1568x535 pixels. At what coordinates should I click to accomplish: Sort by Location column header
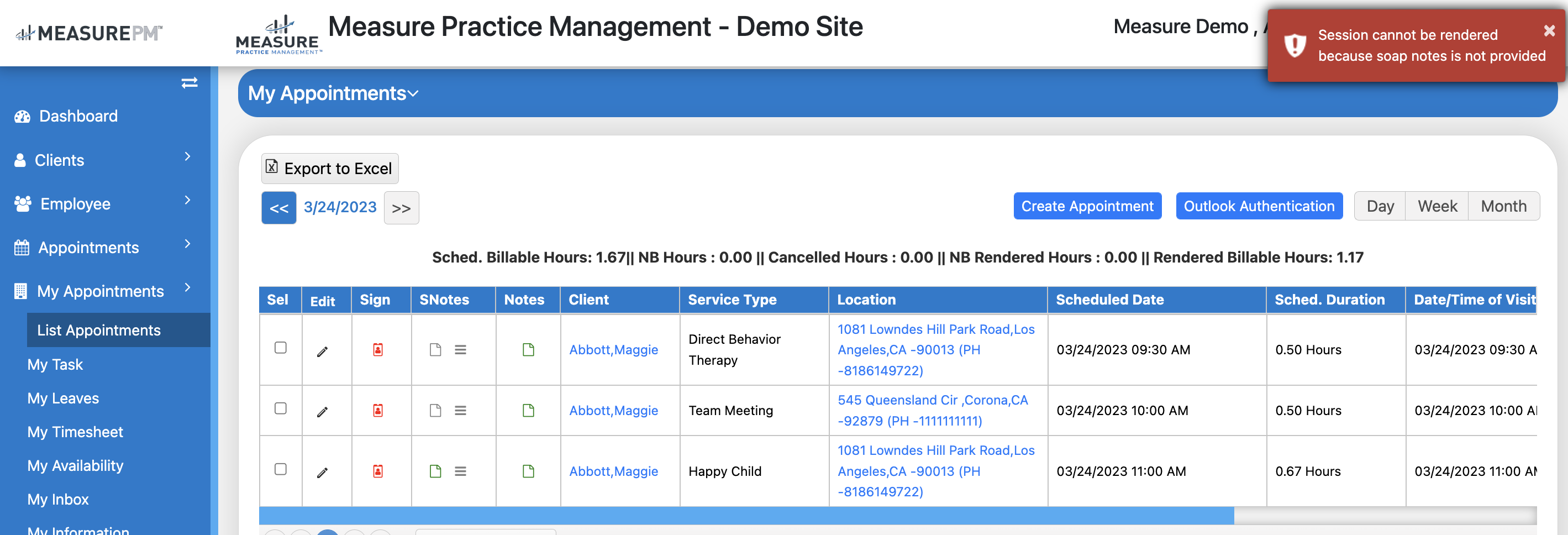(x=866, y=300)
